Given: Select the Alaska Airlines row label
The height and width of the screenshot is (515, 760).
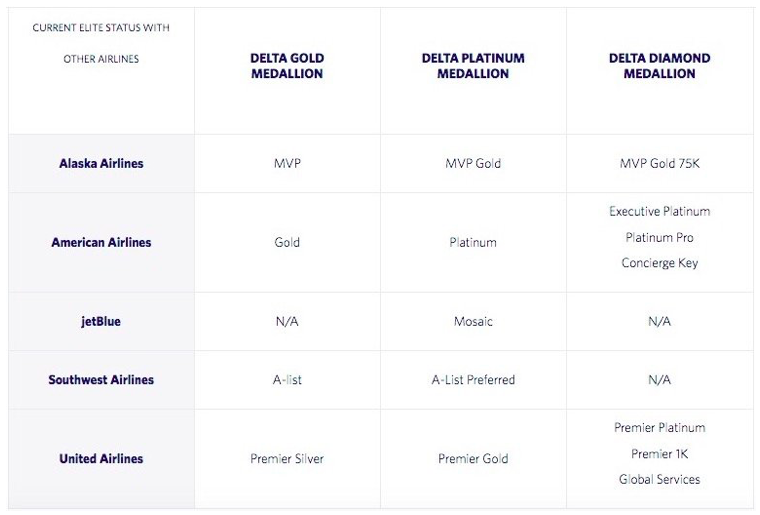Looking at the screenshot, I should (x=101, y=164).
